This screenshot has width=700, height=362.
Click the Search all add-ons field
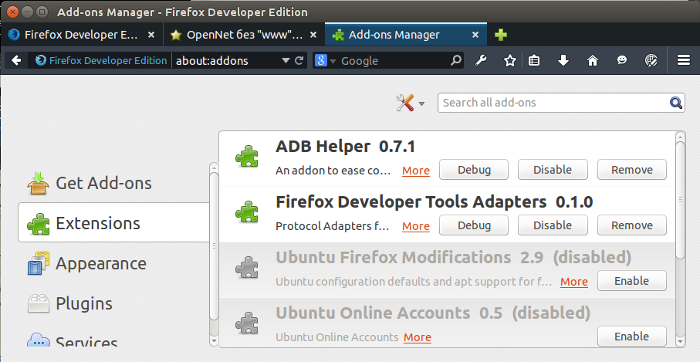click(x=561, y=103)
